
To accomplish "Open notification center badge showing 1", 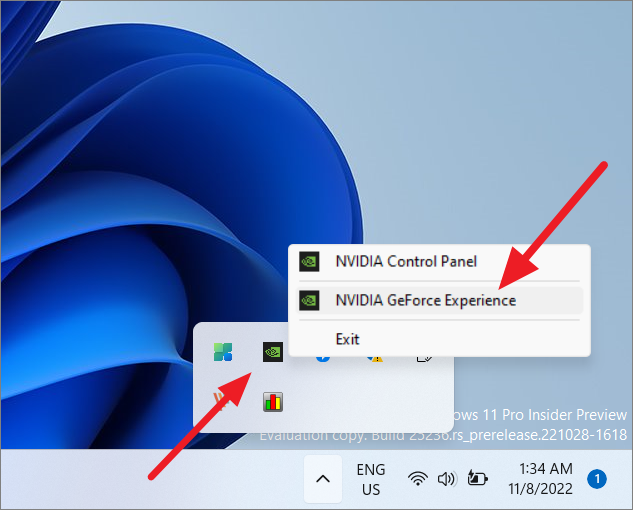I will 597,479.
